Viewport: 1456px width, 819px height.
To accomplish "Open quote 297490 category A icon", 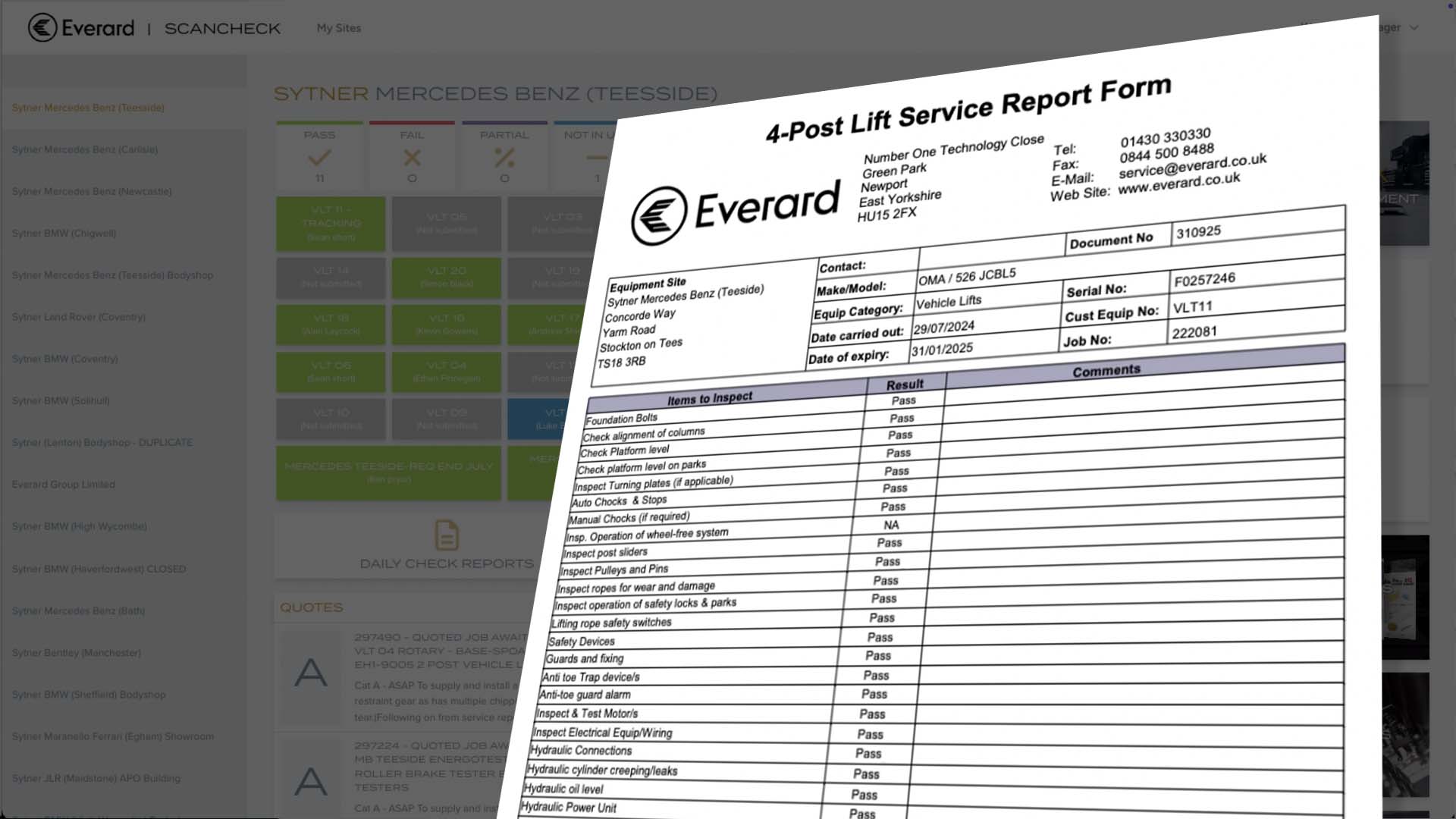I will click(310, 673).
